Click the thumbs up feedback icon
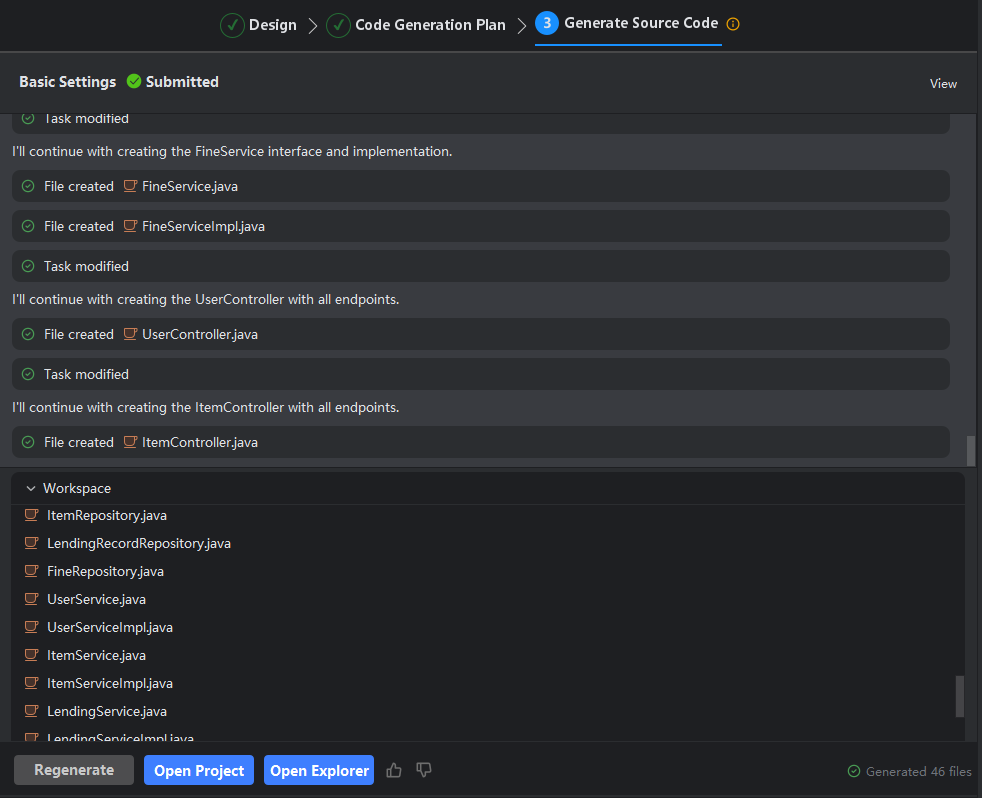 click(x=394, y=770)
